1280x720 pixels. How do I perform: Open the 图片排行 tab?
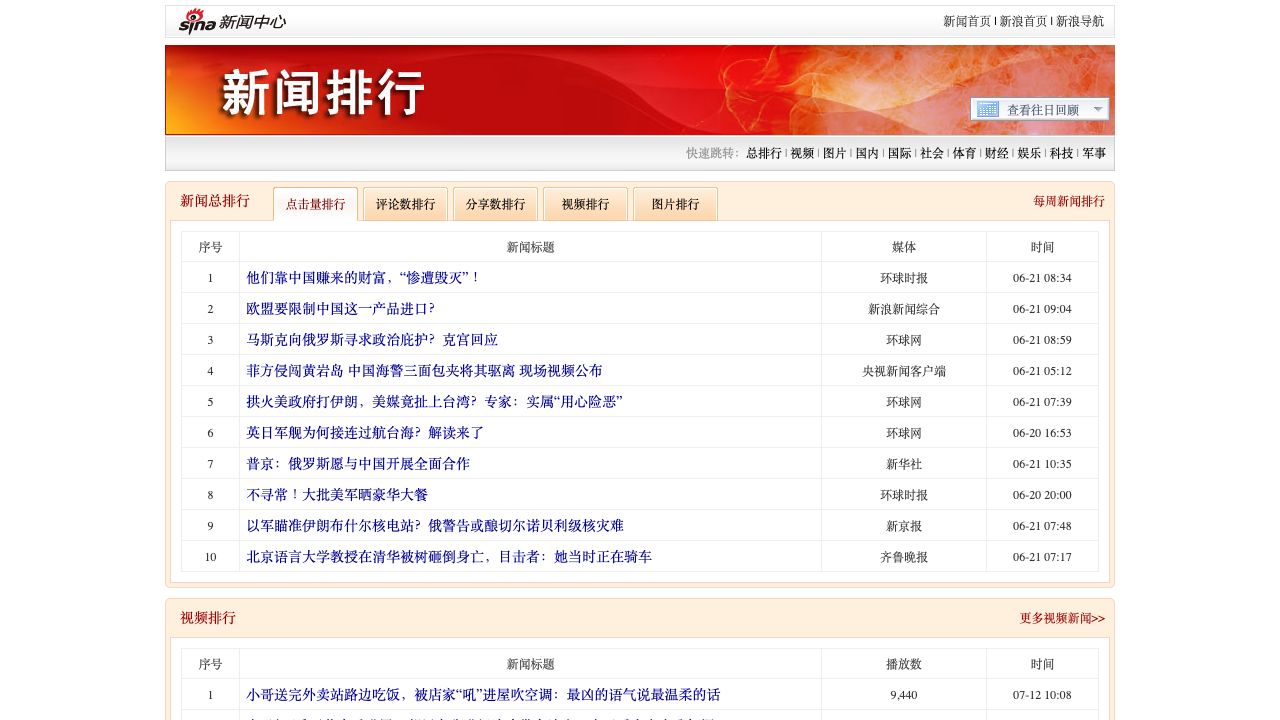(675, 204)
